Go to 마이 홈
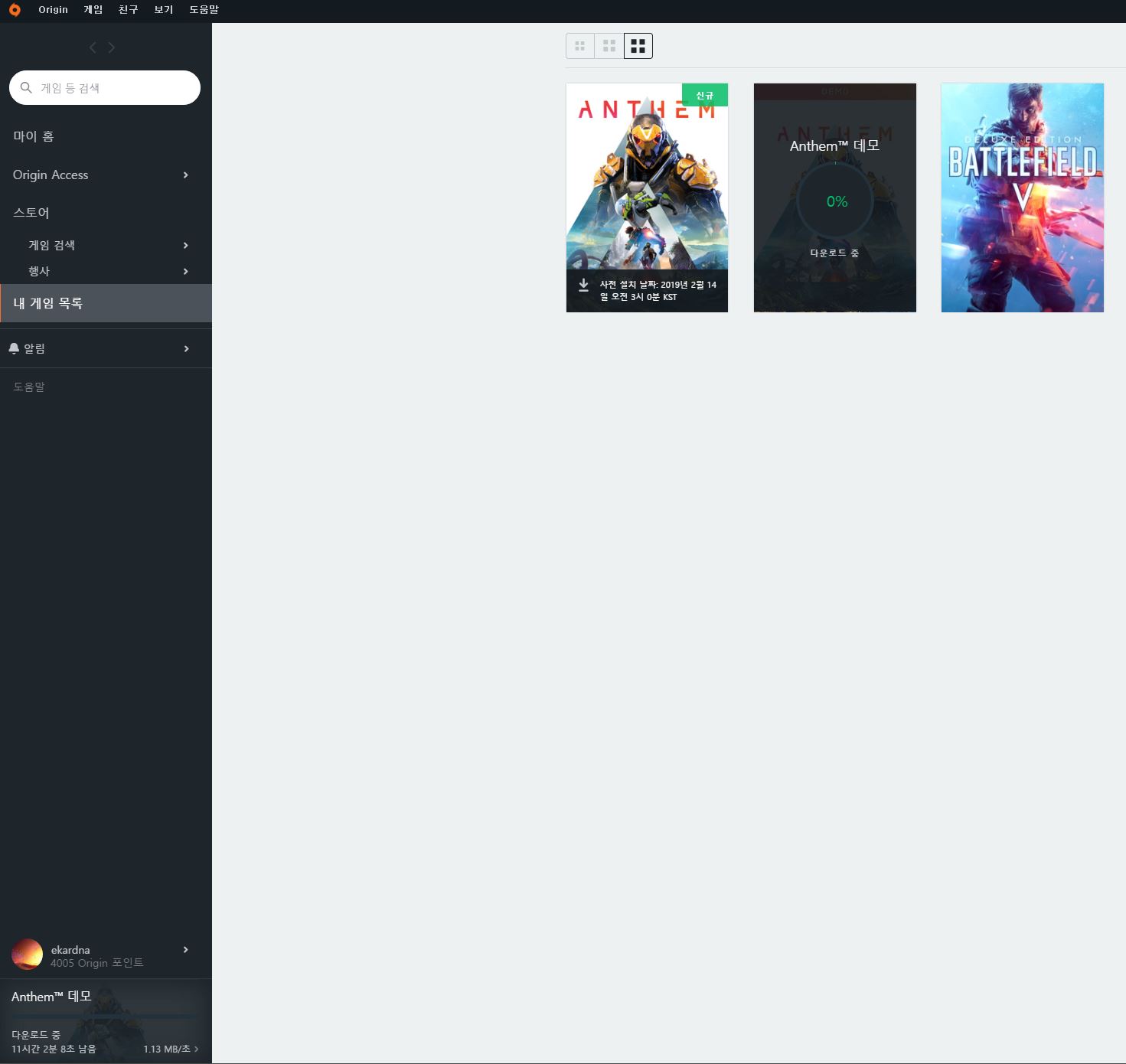1126x1064 pixels. [34, 136]
